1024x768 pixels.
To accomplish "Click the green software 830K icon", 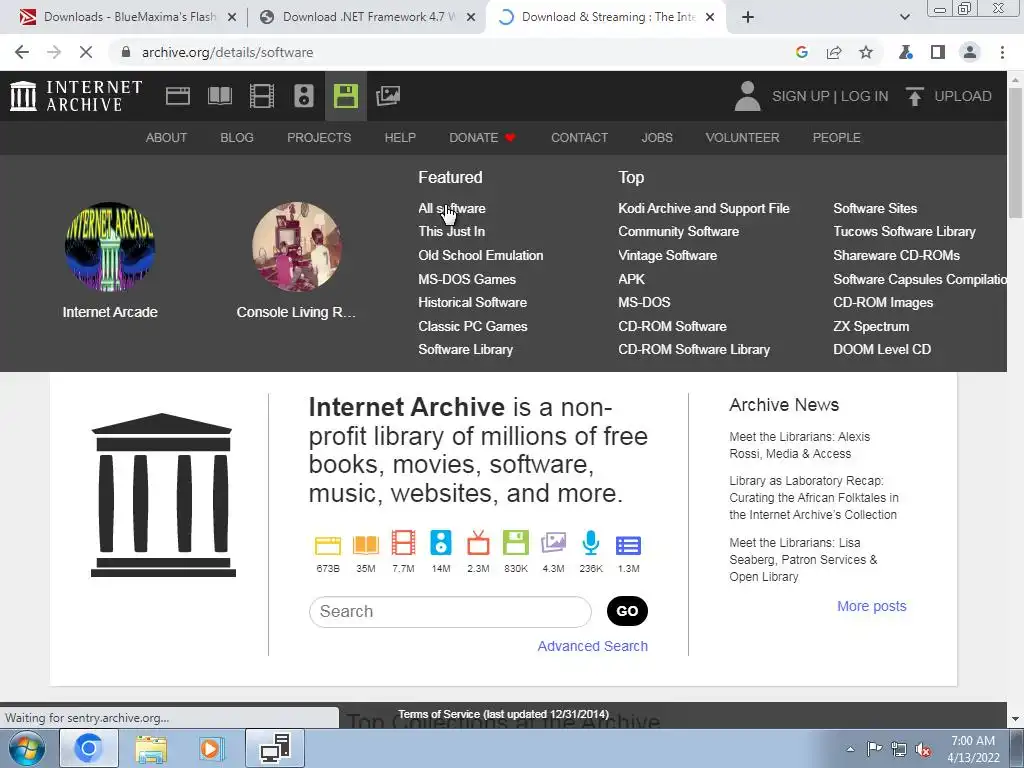I will [515, 543].
